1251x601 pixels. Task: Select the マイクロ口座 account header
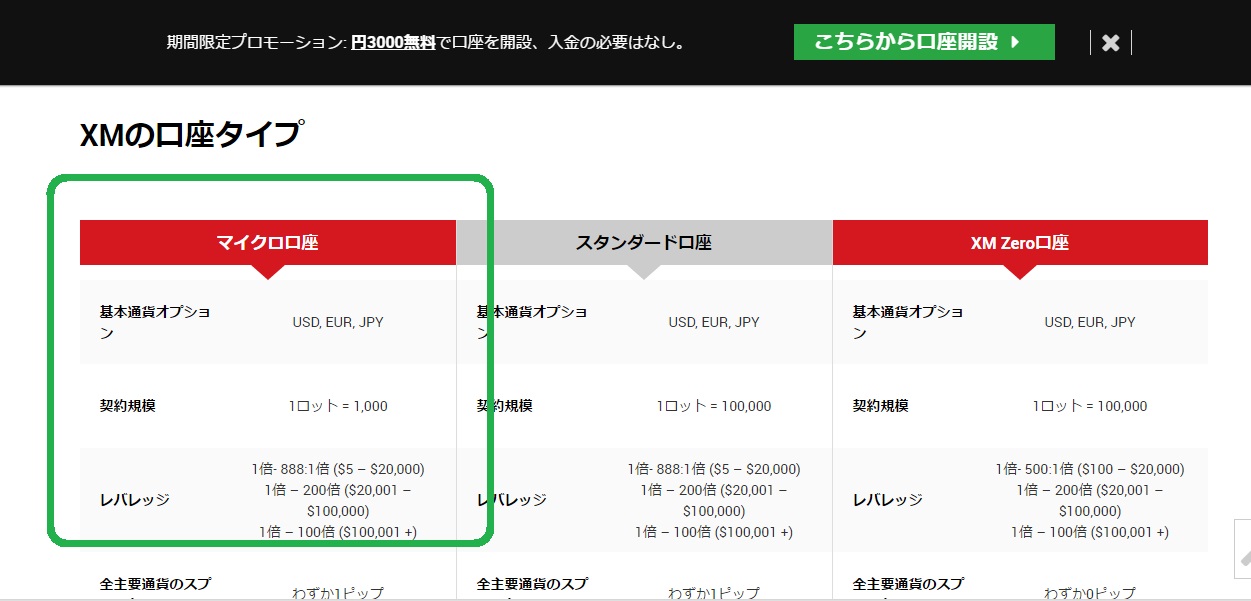[267, 242]
